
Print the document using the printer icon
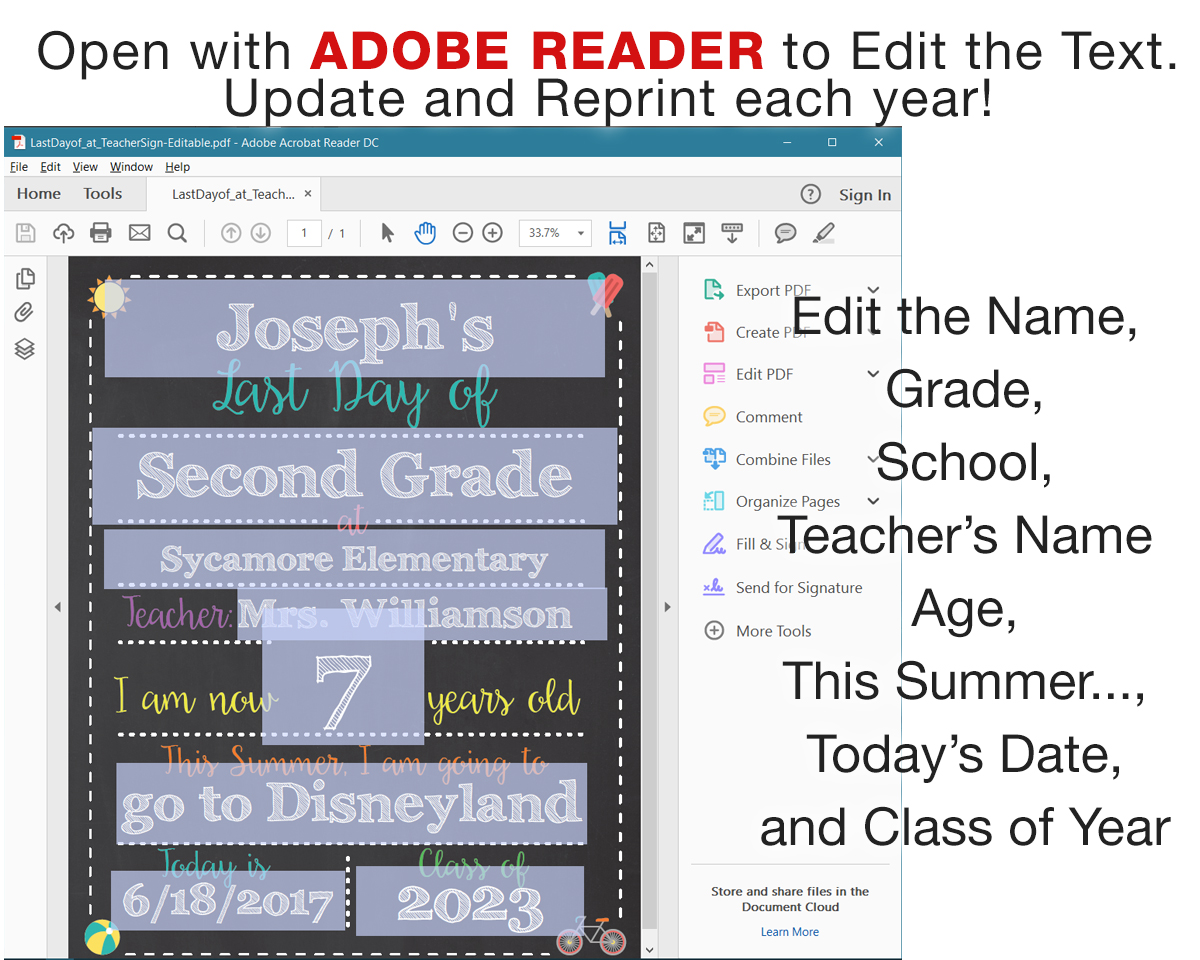(101, 233)
